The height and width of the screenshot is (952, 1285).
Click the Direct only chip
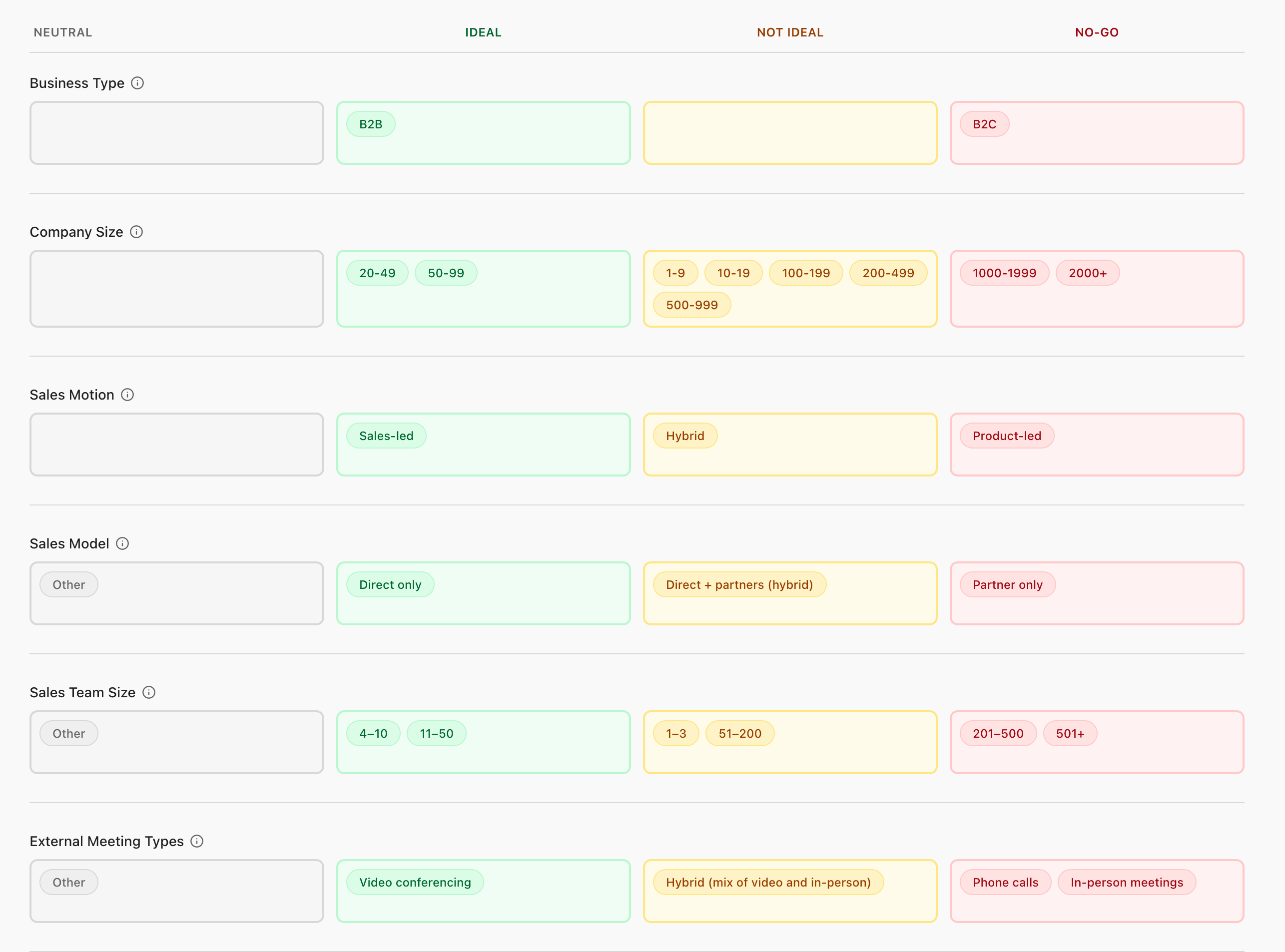tap(390, 584)
